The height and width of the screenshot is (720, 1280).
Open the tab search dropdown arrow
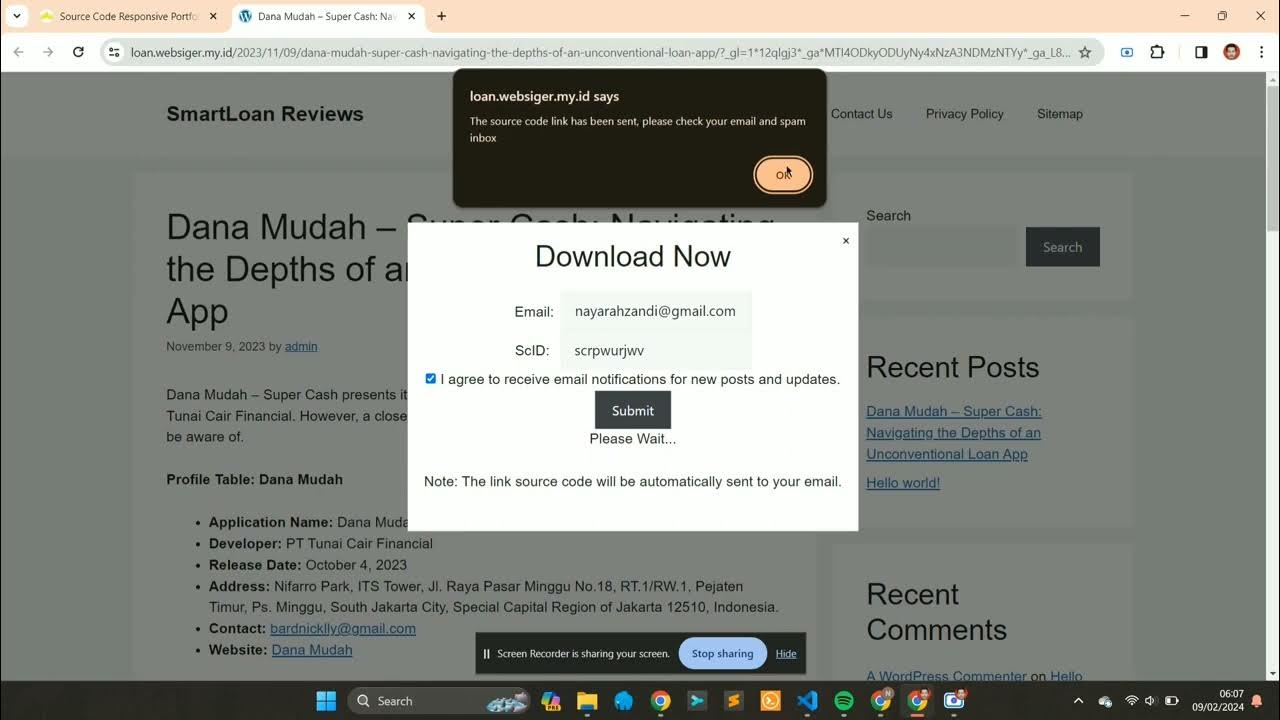pos(16,16)
